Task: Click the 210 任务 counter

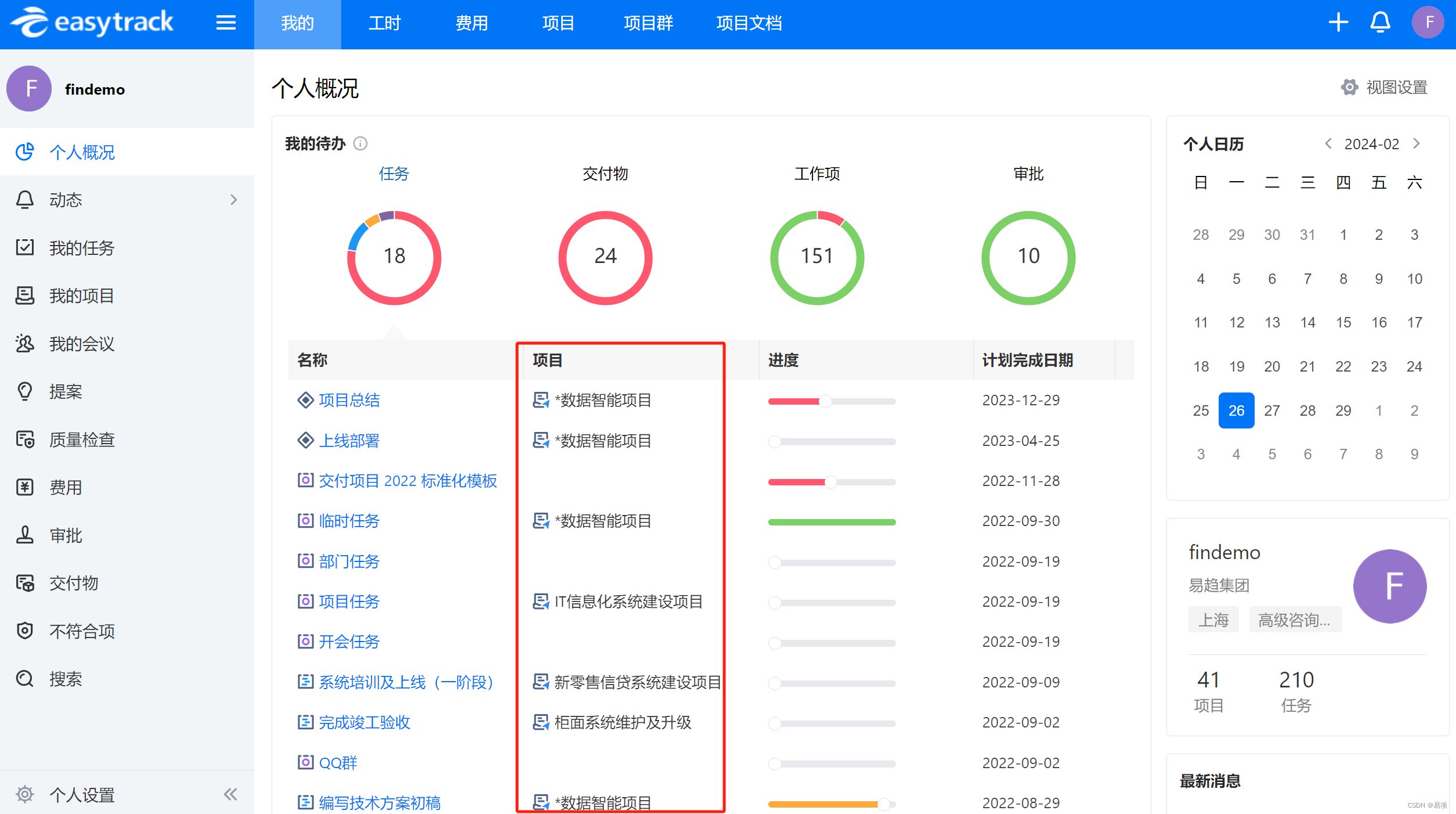Action: (x=1296, y=691)
